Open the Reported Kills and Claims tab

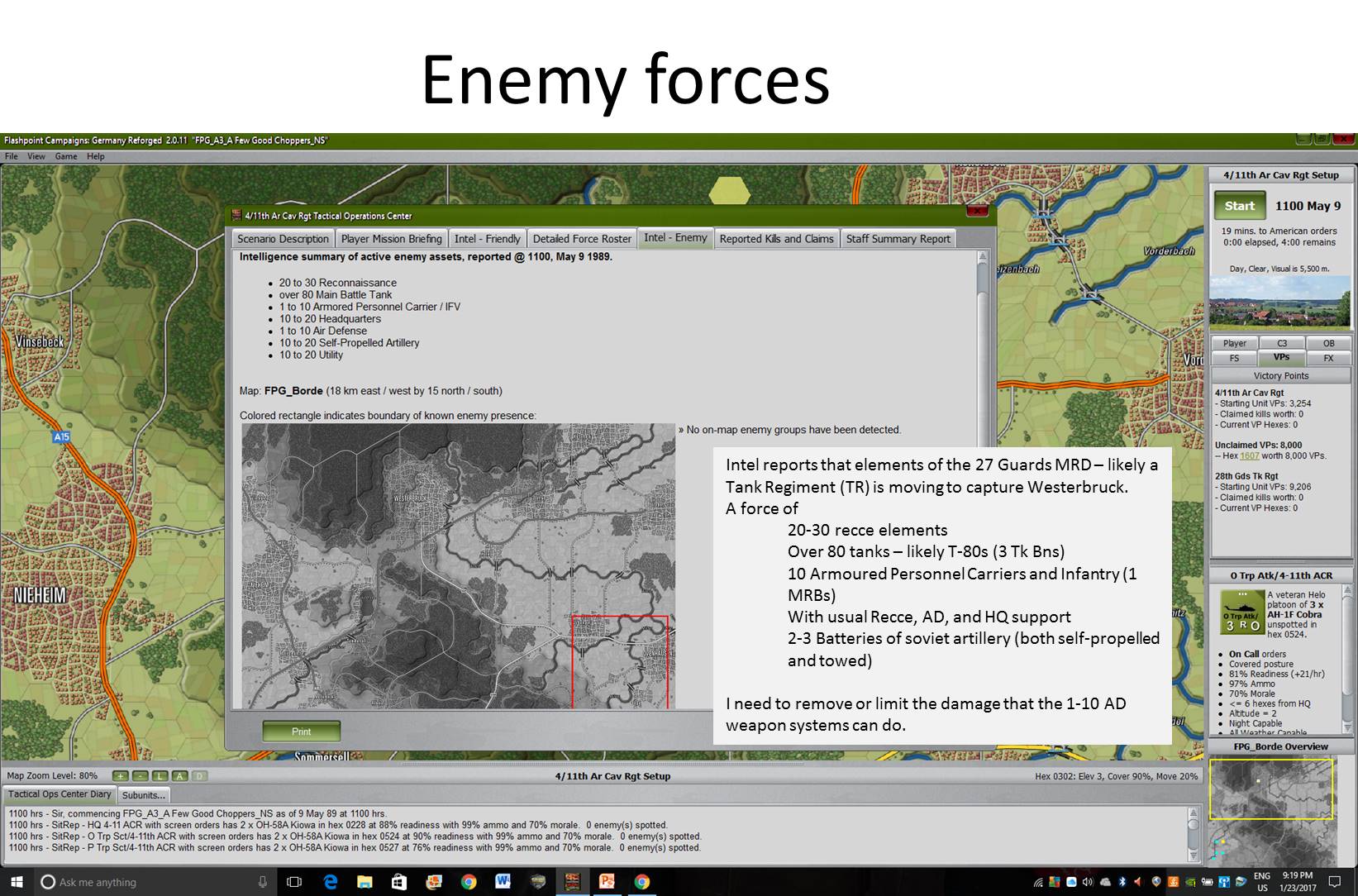click(776, 239)
